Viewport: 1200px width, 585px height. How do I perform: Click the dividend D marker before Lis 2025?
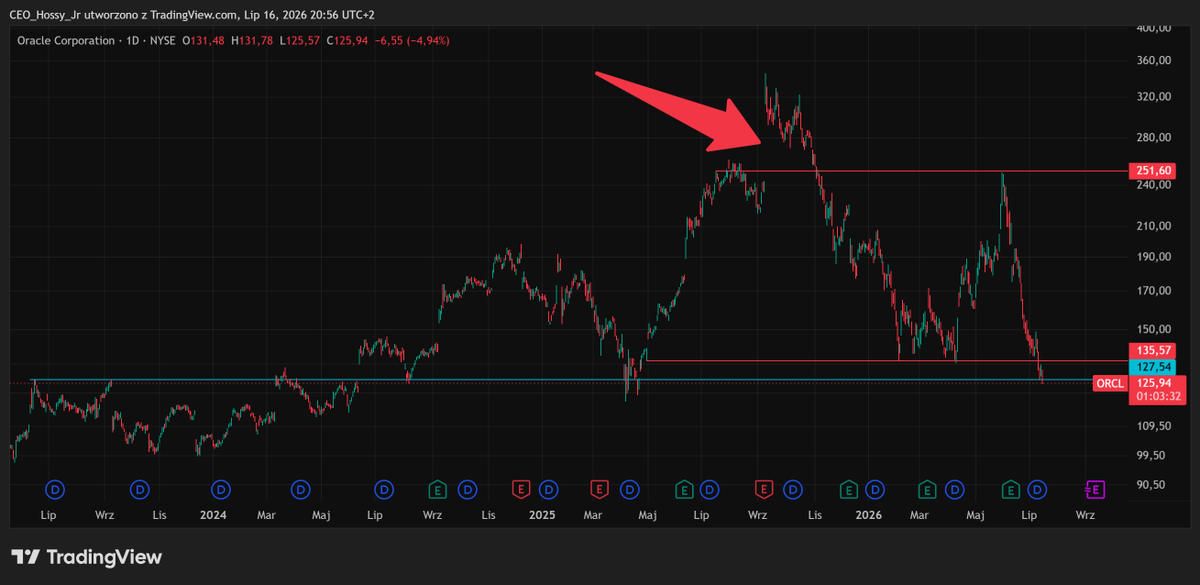point(793,489)
